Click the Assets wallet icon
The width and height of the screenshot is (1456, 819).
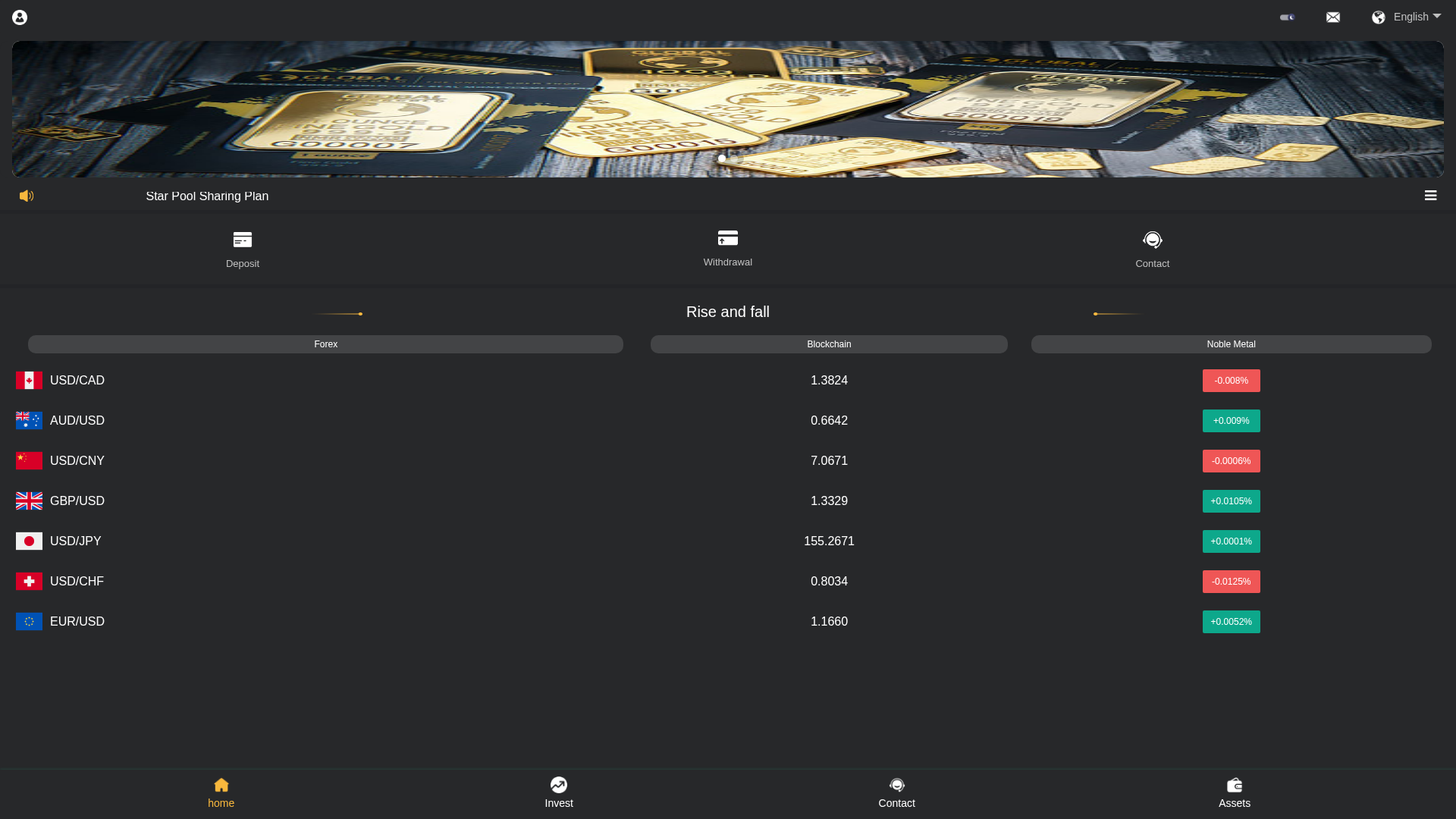(1235, 785)
